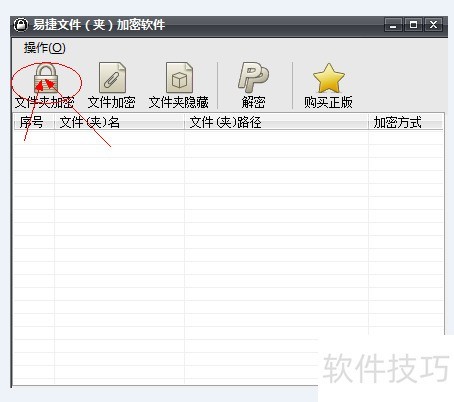Click the 文件夹隐藏 text label
The height and width of the screenshot is (402, 454).
[x=179, y=102]
